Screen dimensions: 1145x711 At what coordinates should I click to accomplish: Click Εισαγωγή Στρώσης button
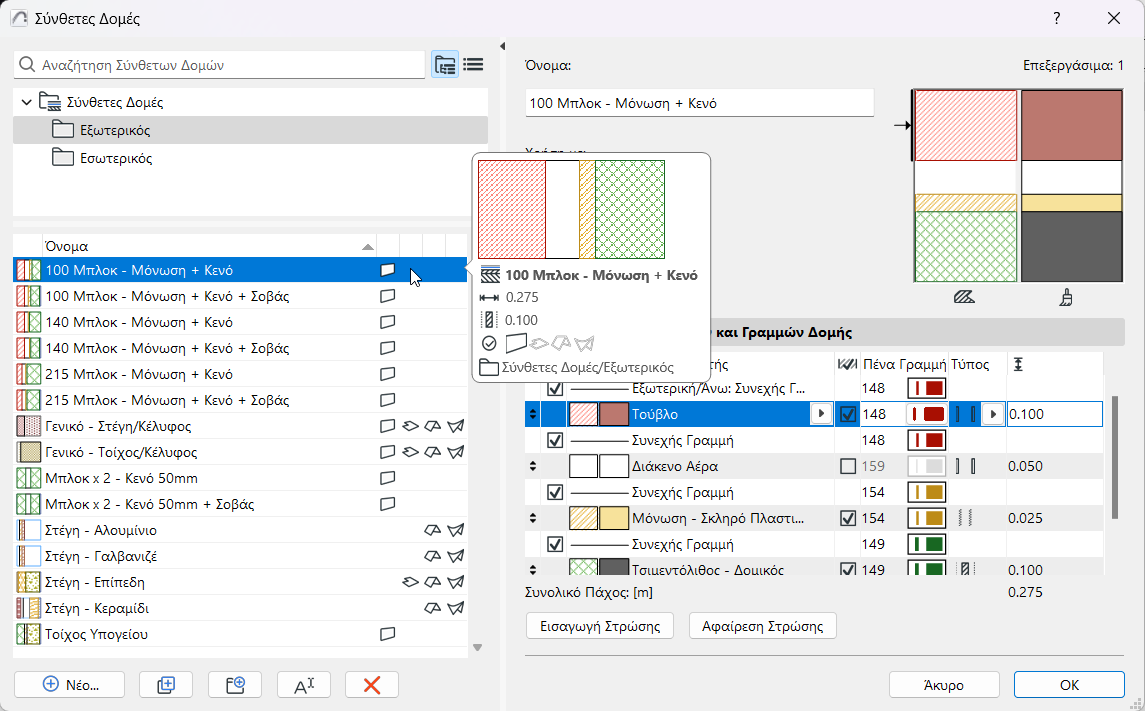tap(600, 626)
